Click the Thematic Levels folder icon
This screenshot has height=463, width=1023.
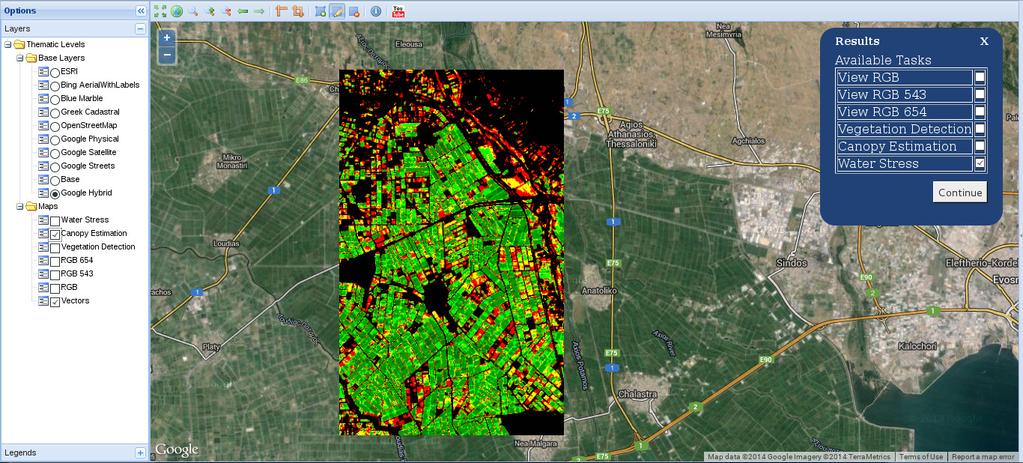[19, 44]
